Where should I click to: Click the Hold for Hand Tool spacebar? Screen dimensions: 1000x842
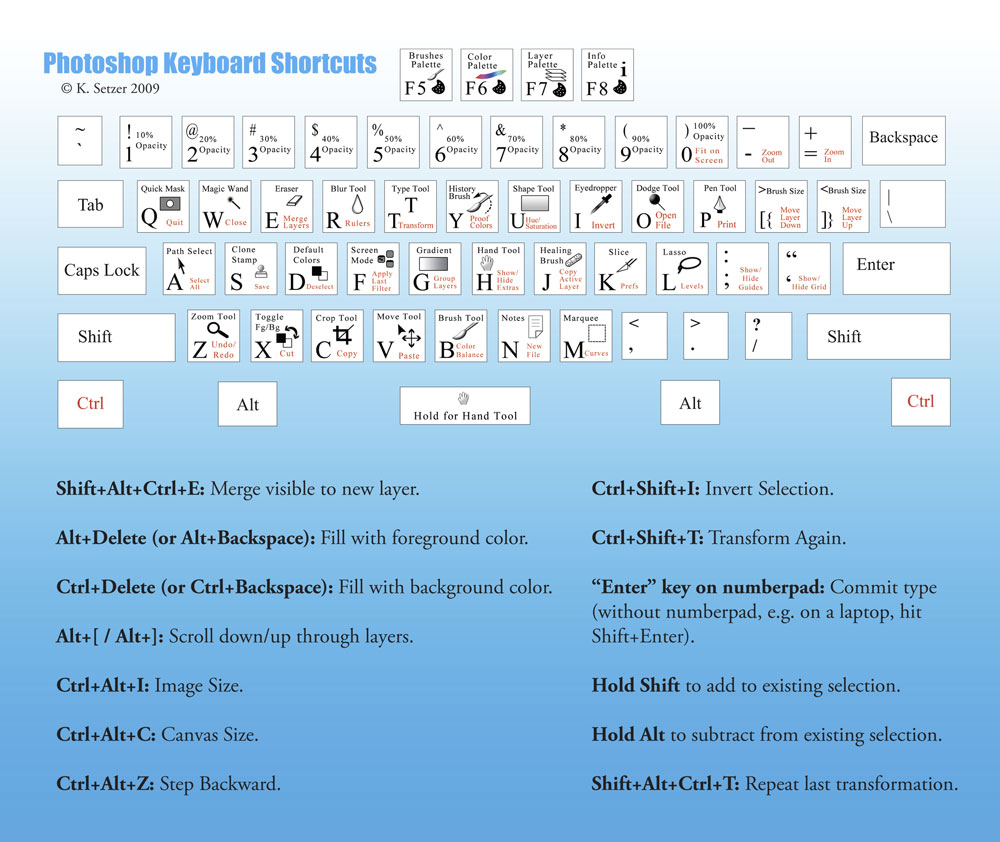click(x=465, y=405)
